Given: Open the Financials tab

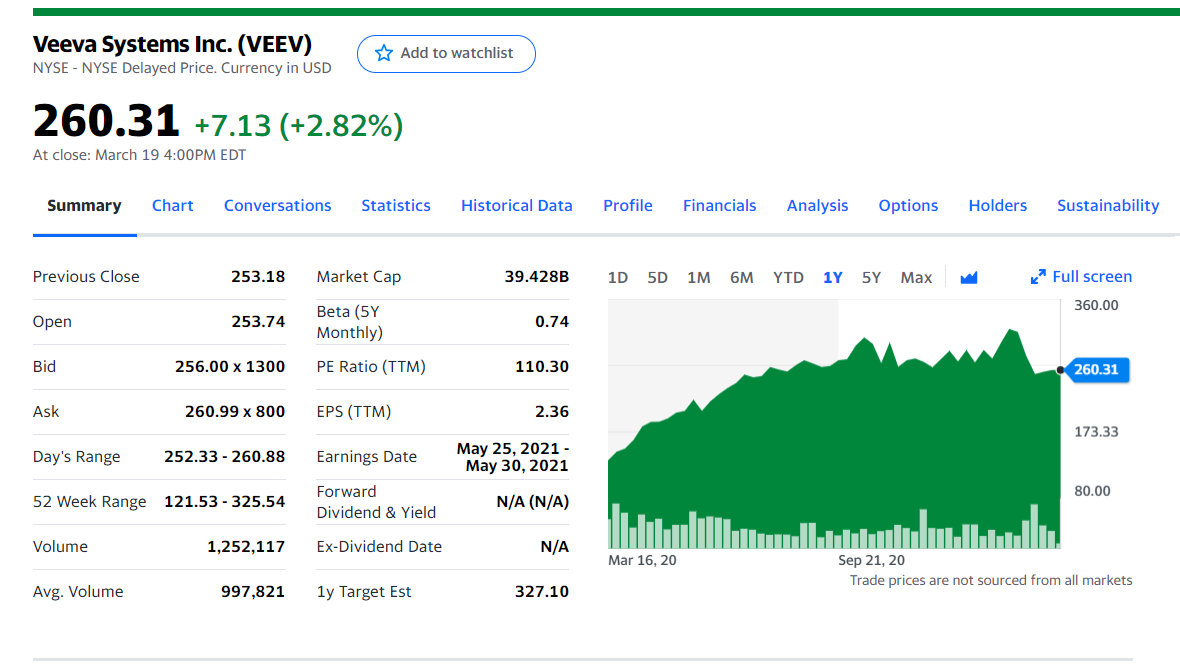Looking at the screenshot, I should [x=719, y=205].
